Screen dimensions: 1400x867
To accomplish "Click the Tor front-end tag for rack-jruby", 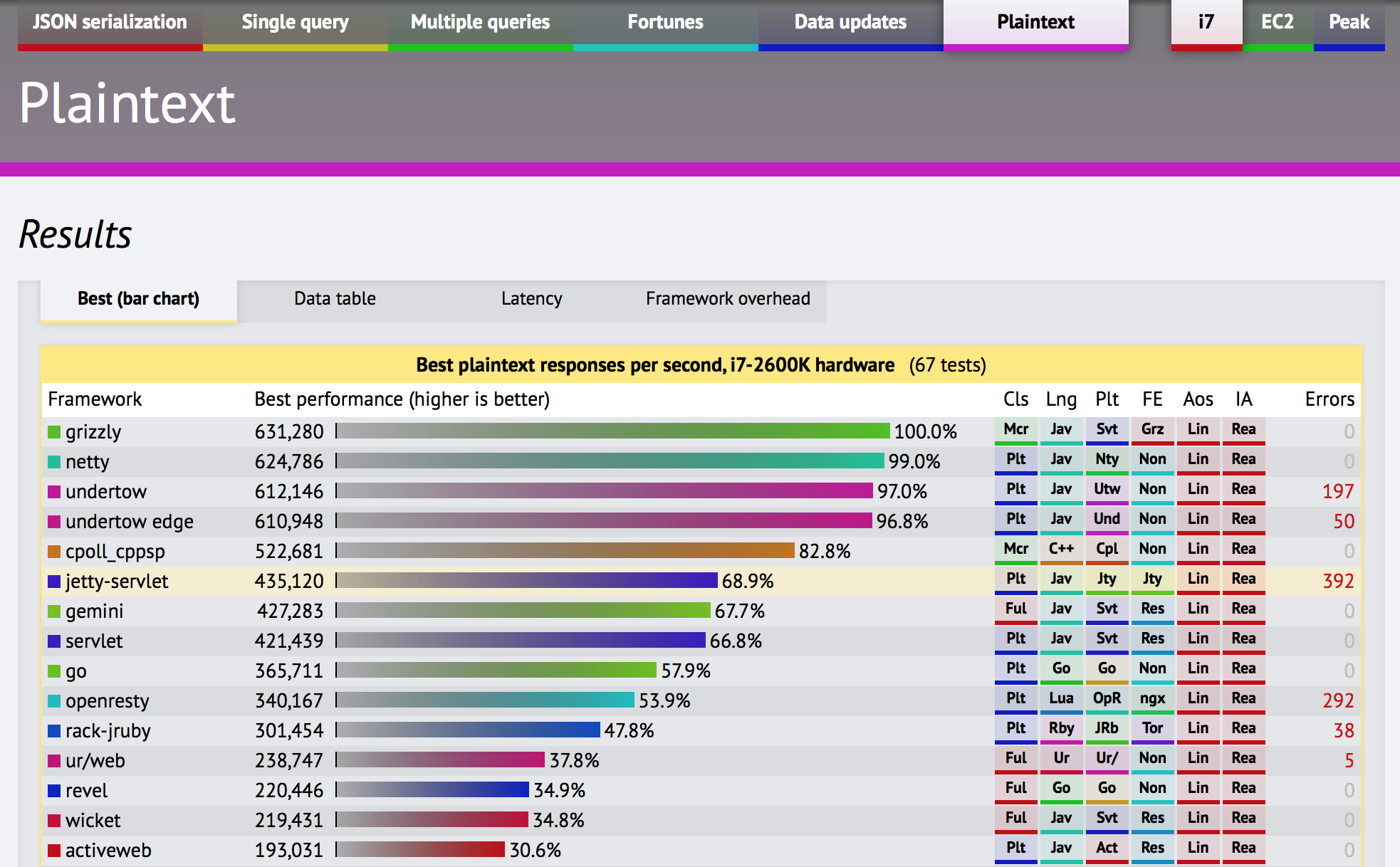I will 1152,728.
